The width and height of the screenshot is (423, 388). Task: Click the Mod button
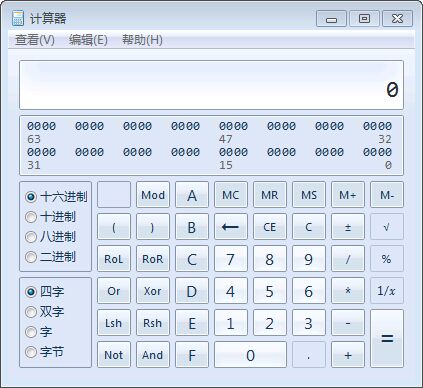153,195
